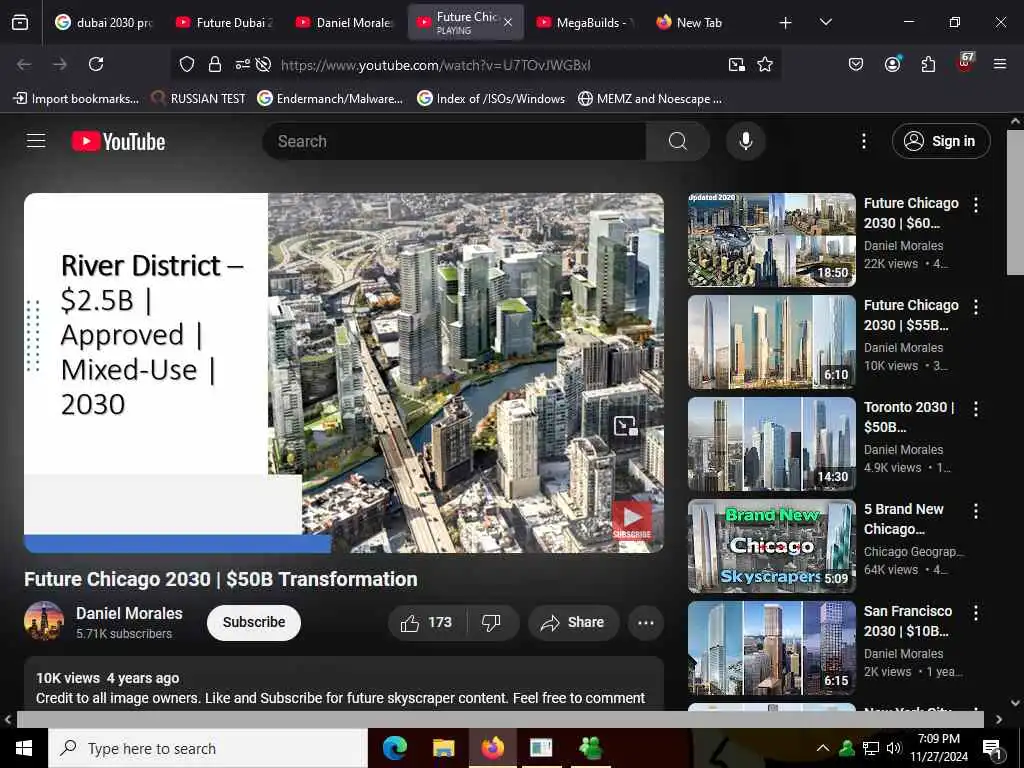Pop out video with picture-in-picture overlay
The image size is (1024, 768).
pyautogui.click(x=626, y=426)
